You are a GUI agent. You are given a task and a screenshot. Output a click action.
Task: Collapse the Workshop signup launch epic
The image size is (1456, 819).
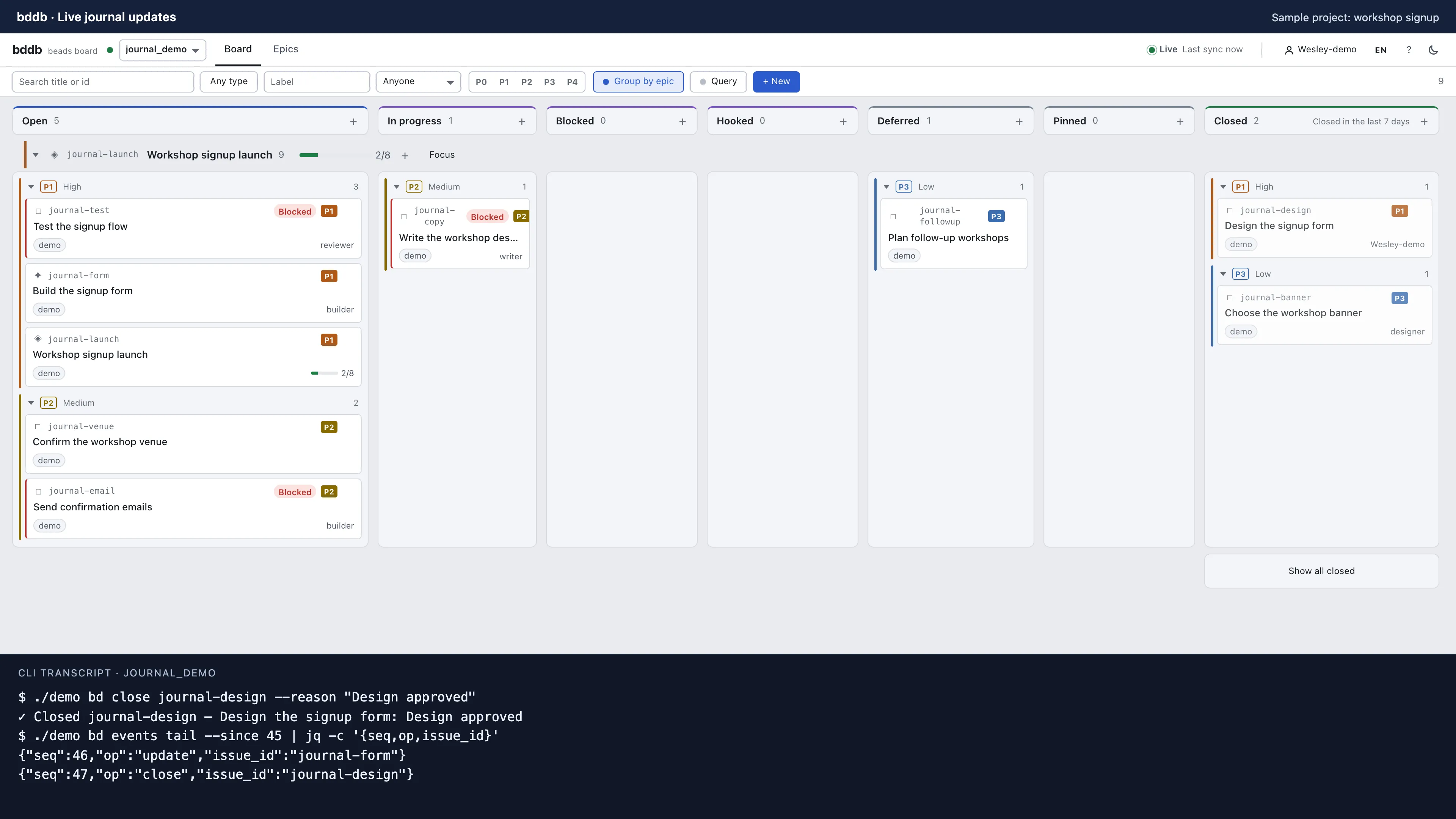(x=36, y=155)
